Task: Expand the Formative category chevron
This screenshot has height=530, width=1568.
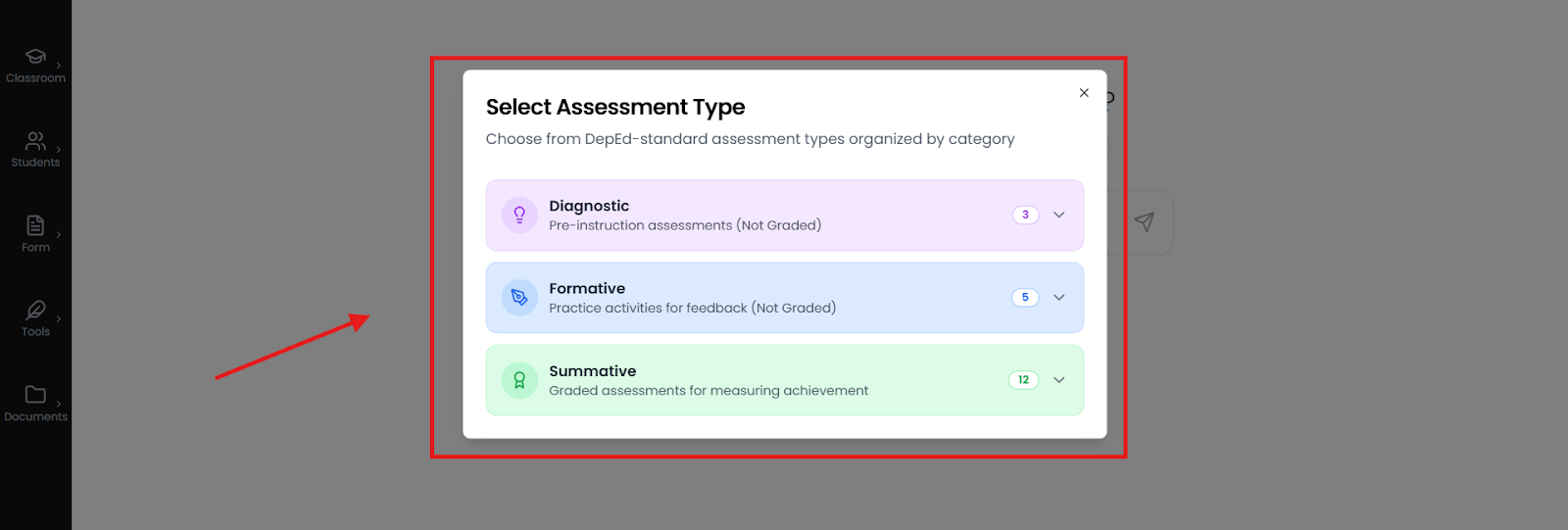Action: [1059, 298]
